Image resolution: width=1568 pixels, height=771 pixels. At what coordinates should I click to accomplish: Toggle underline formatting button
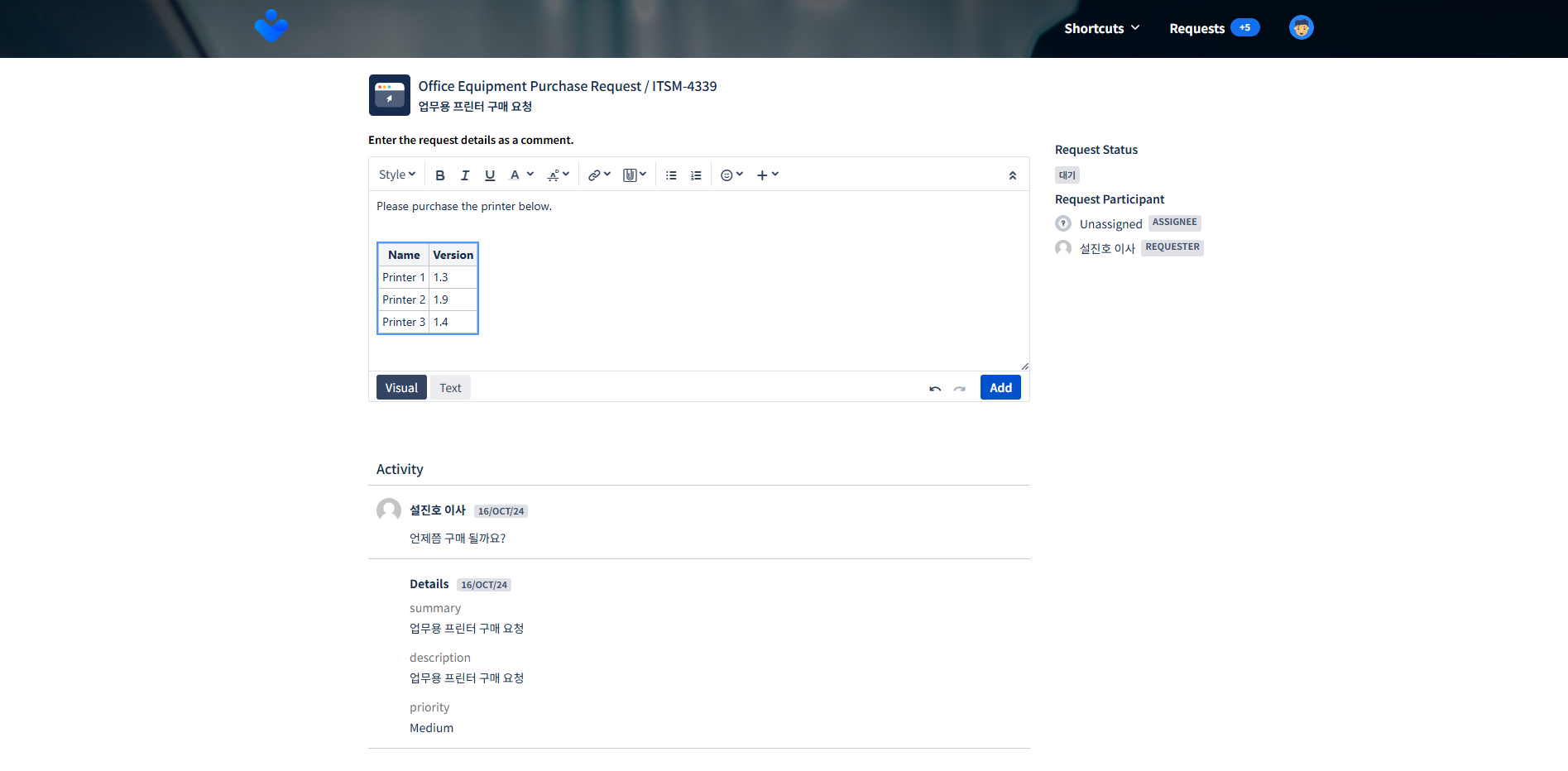490,175
